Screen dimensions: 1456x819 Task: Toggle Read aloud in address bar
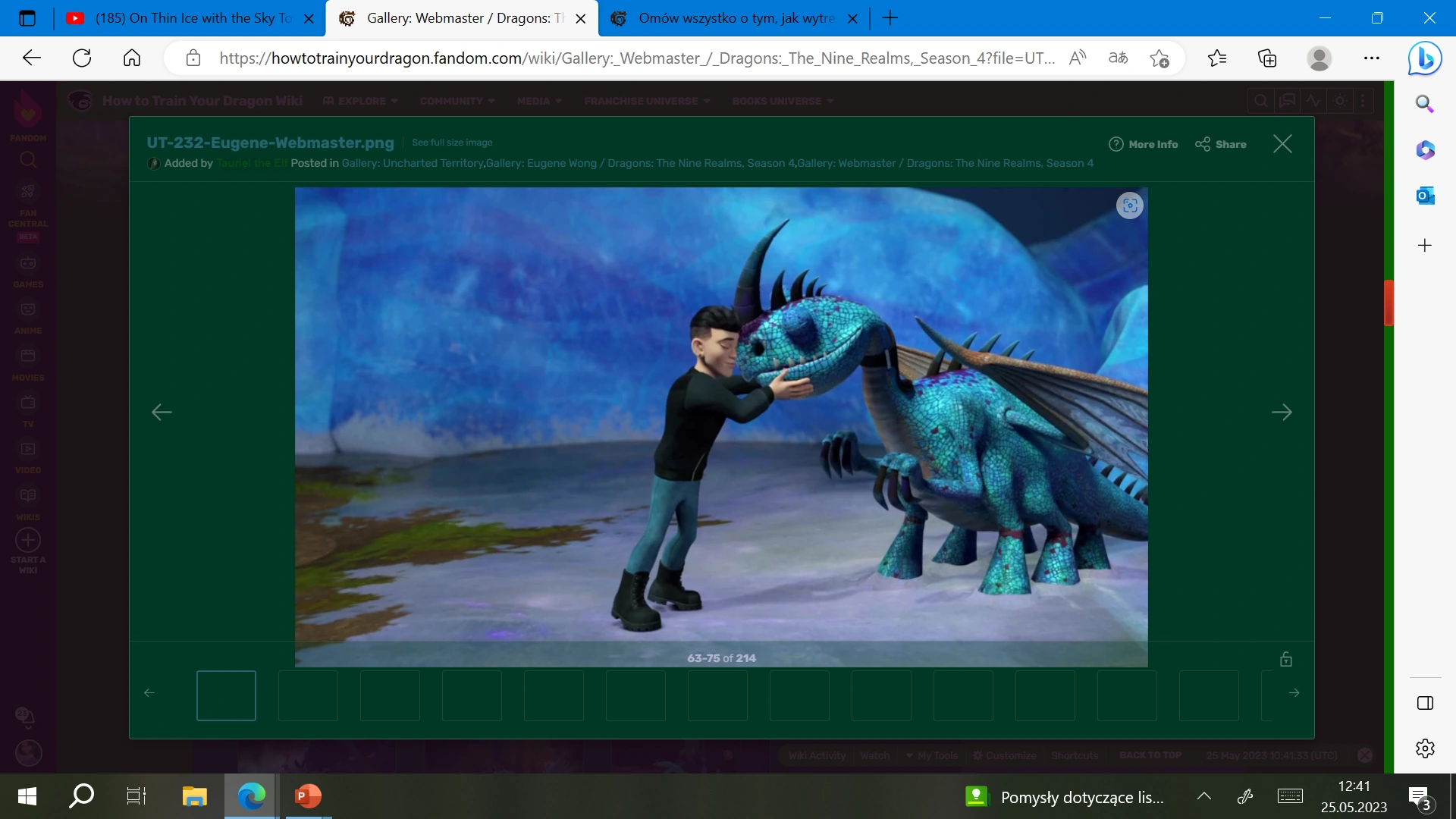pyautogui.click(x=1078, y=58)
